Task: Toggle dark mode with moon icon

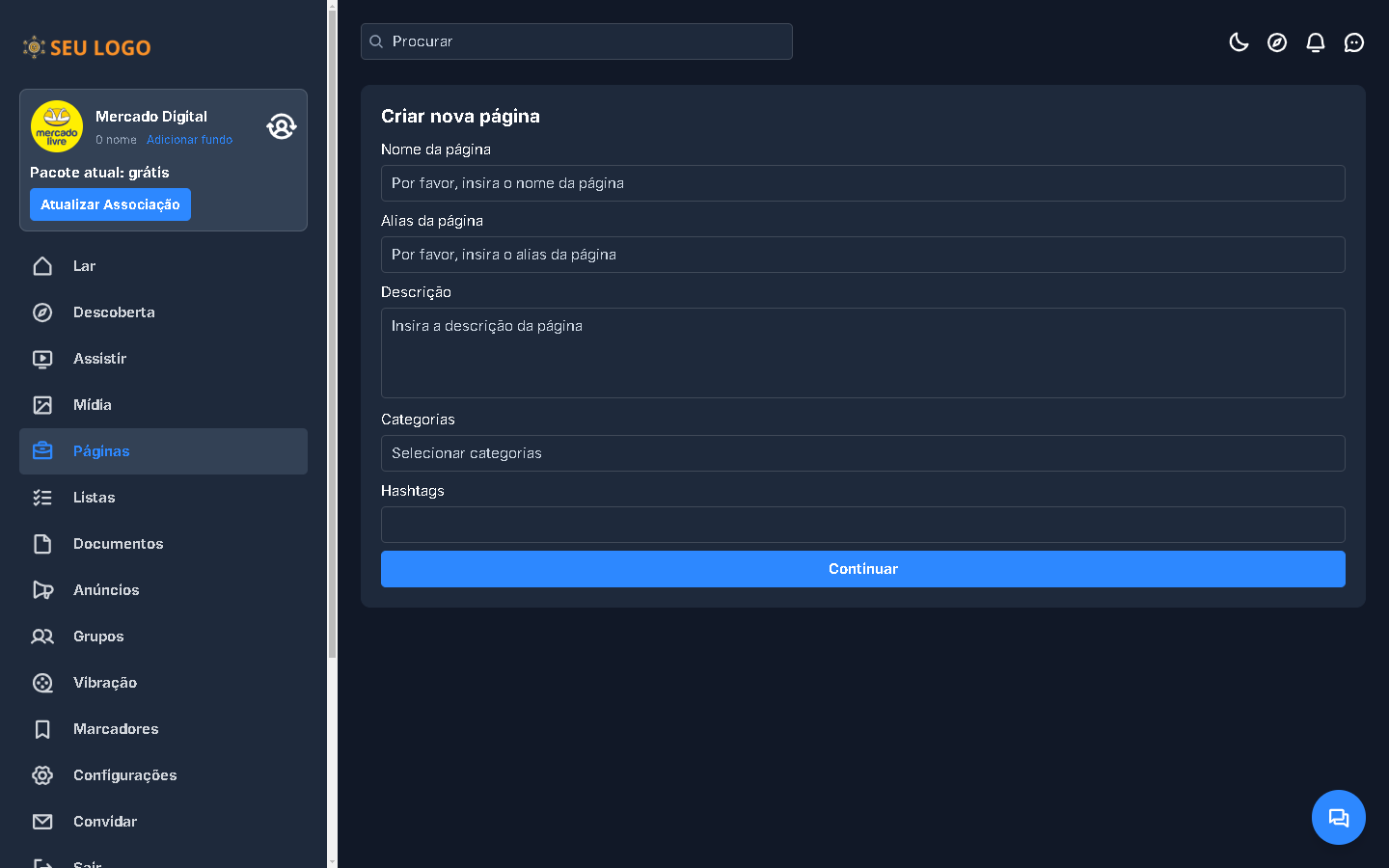Action: pos(1239,42)
